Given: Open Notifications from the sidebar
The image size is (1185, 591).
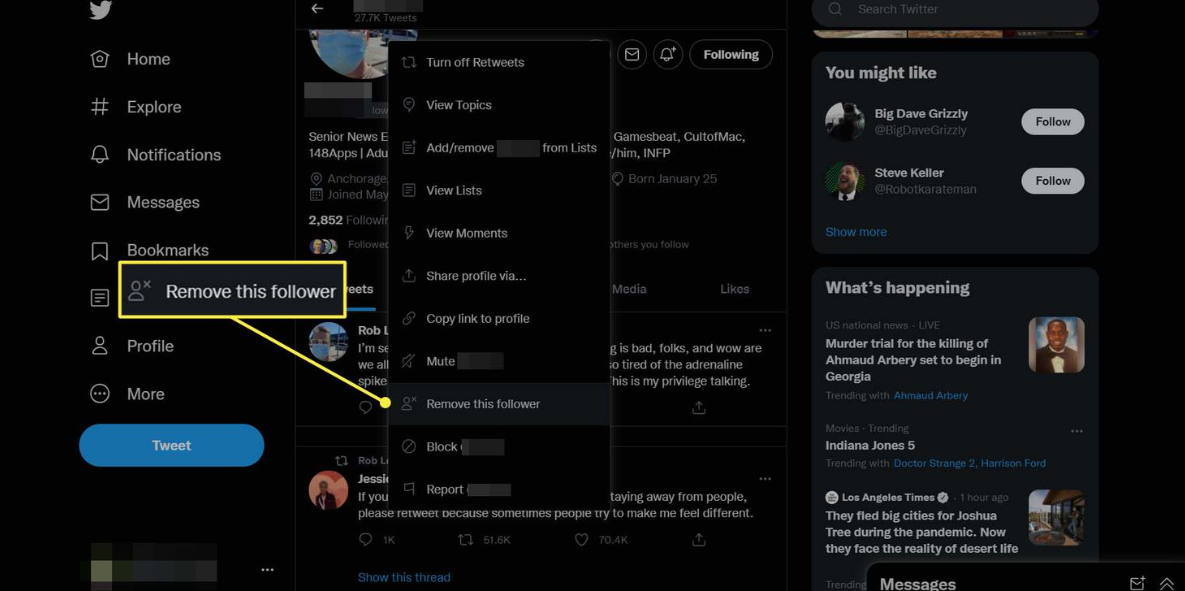Looking at the screenshot, I should 173,155.
